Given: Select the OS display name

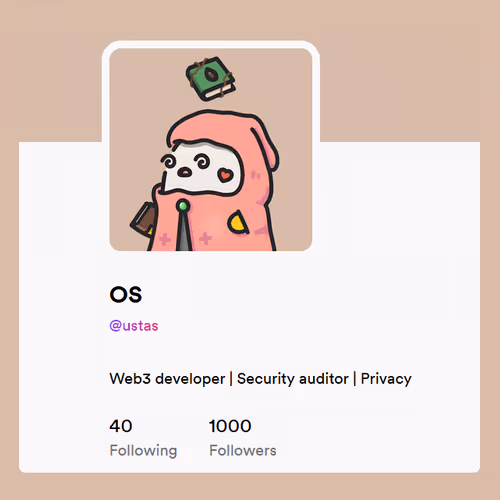Looking at the screenshot, I should (x=126, y=294).
